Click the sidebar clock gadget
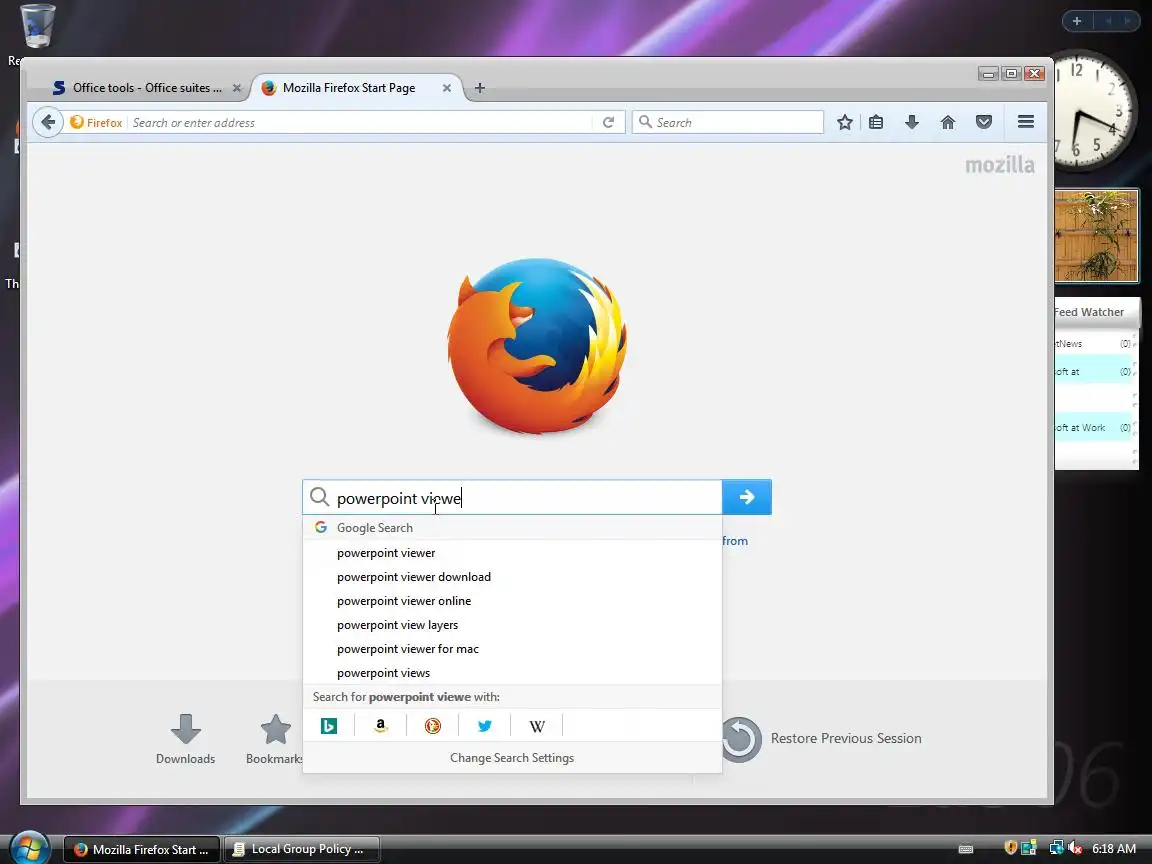 (x=1095, y=110)
